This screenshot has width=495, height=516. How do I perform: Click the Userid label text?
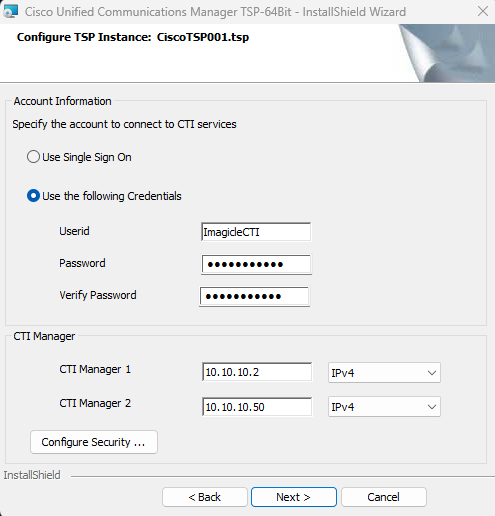coord(74,231)
